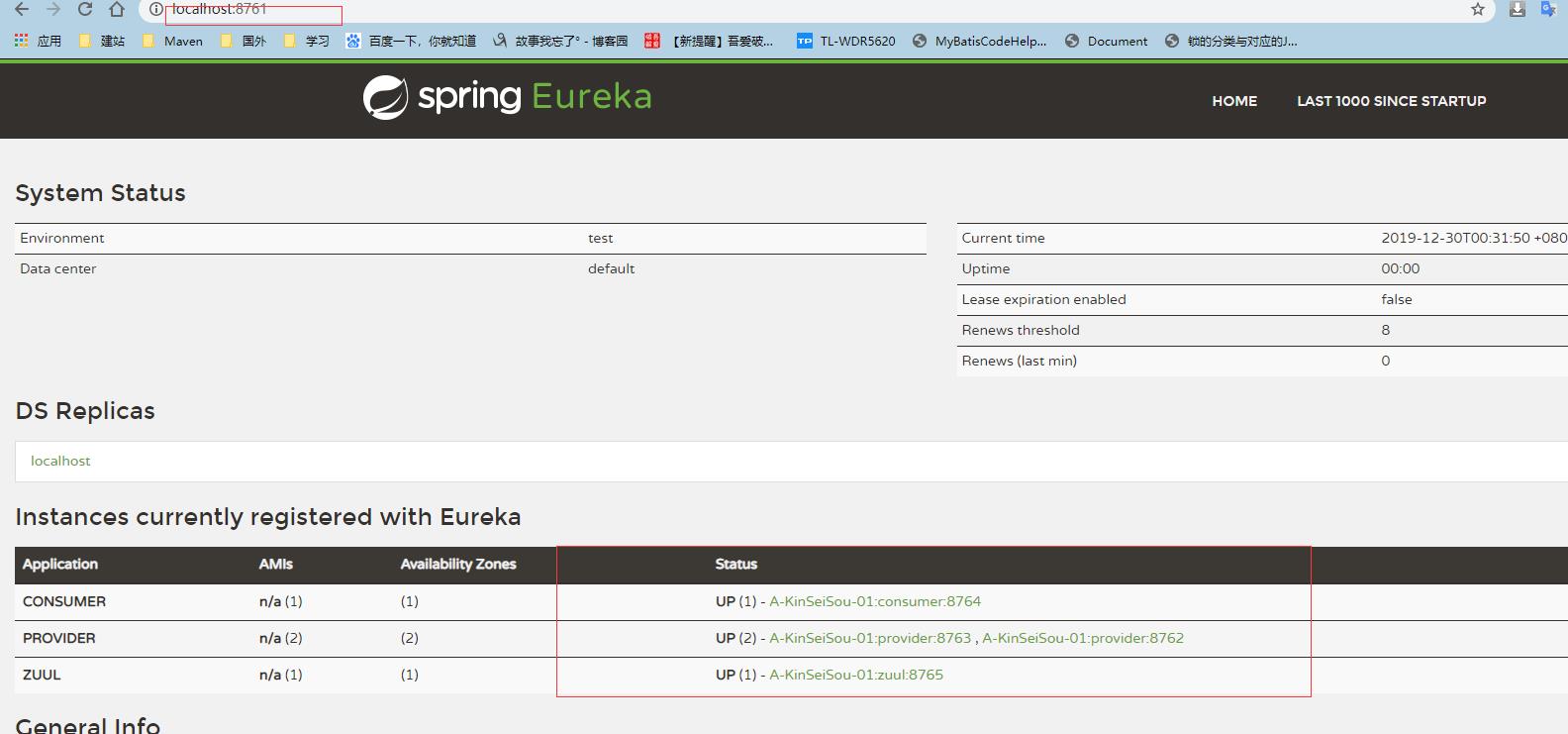Open the 百度一下 bookmark
Viewport: 1568px width, 734px height.
(411, 41)
